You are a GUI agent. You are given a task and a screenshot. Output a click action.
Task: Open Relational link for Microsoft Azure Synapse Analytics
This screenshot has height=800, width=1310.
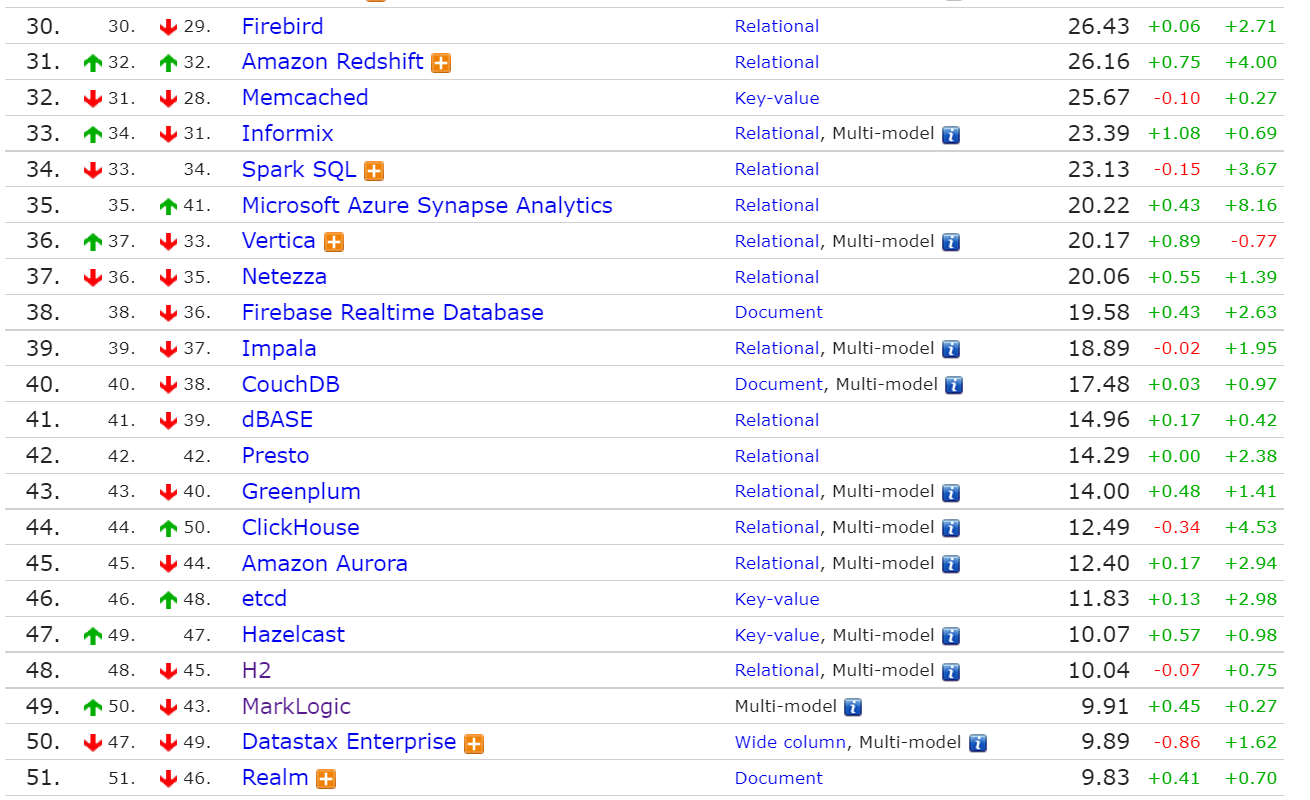click(x=777, y=205)
